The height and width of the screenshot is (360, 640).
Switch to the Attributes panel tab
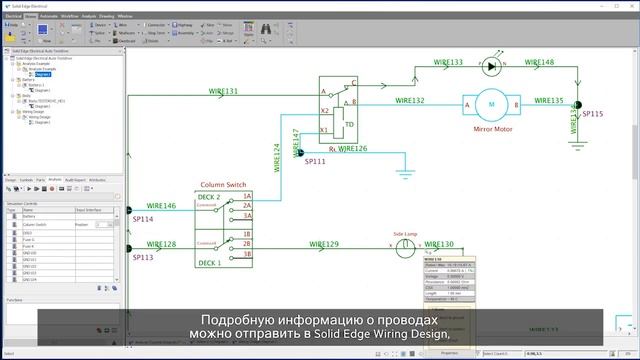pyautogui.click(x=97, y=180)
